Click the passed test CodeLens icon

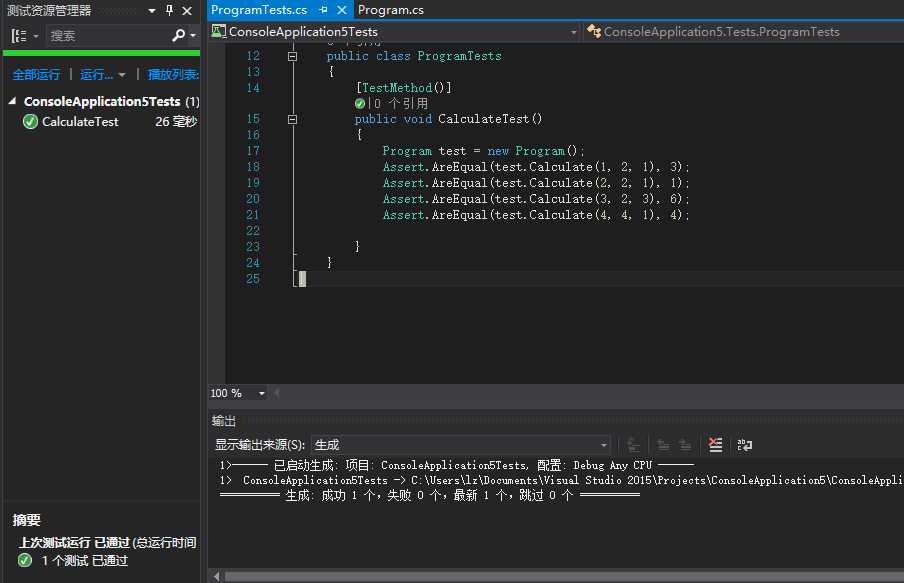coord(360,104)
